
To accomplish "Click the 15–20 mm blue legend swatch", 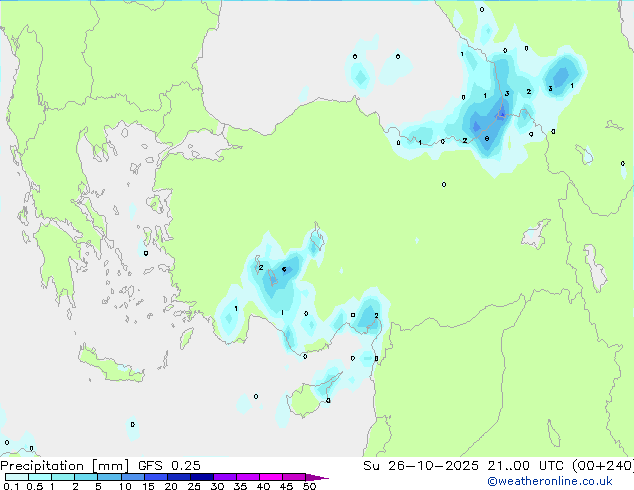I will pyautogui.click(x=156, y=477).
